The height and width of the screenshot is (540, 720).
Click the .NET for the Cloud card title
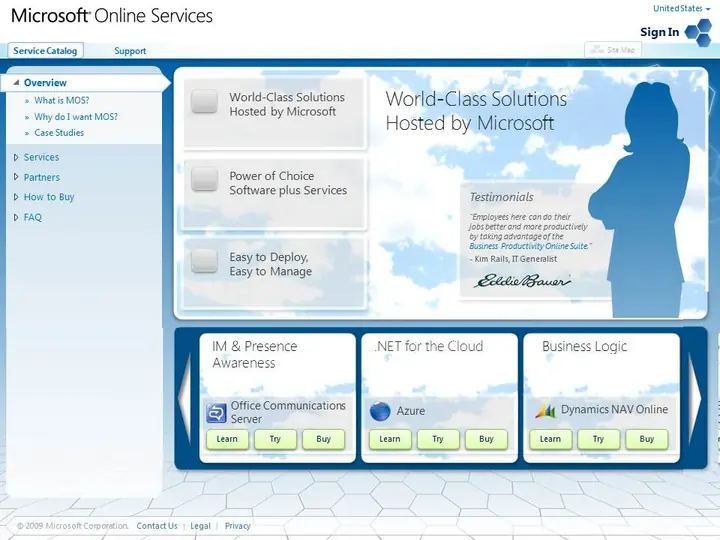tap(428, 346)
